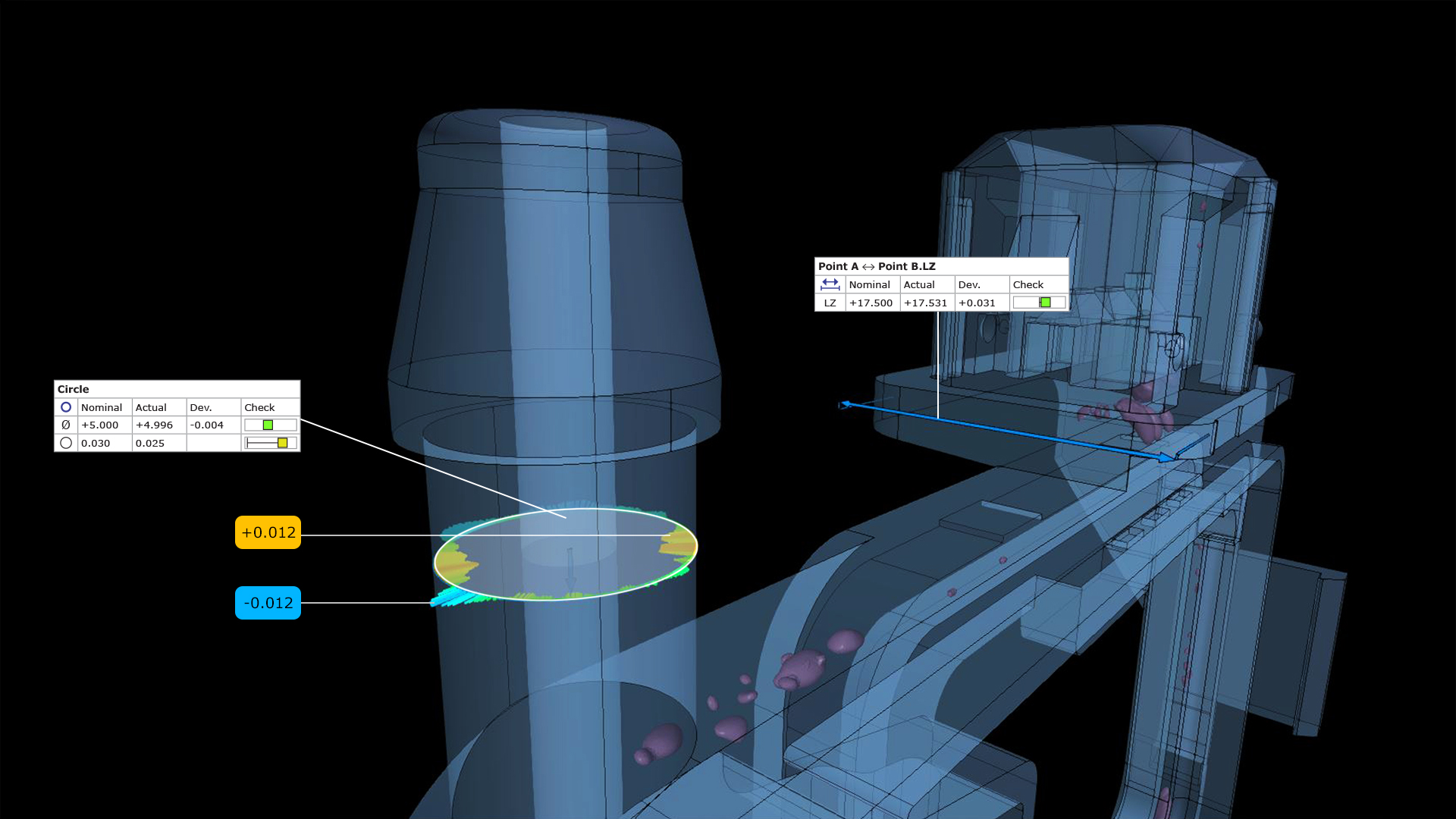
Task: Click the LZ row label
Action: pos(830,303)
